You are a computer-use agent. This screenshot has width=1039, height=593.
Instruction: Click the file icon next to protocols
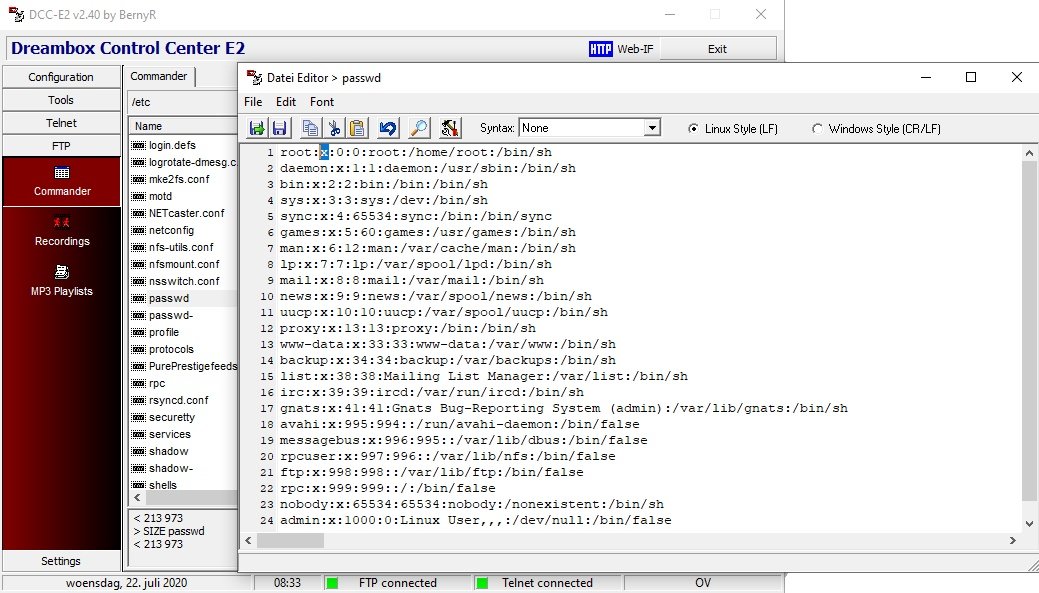138,349
